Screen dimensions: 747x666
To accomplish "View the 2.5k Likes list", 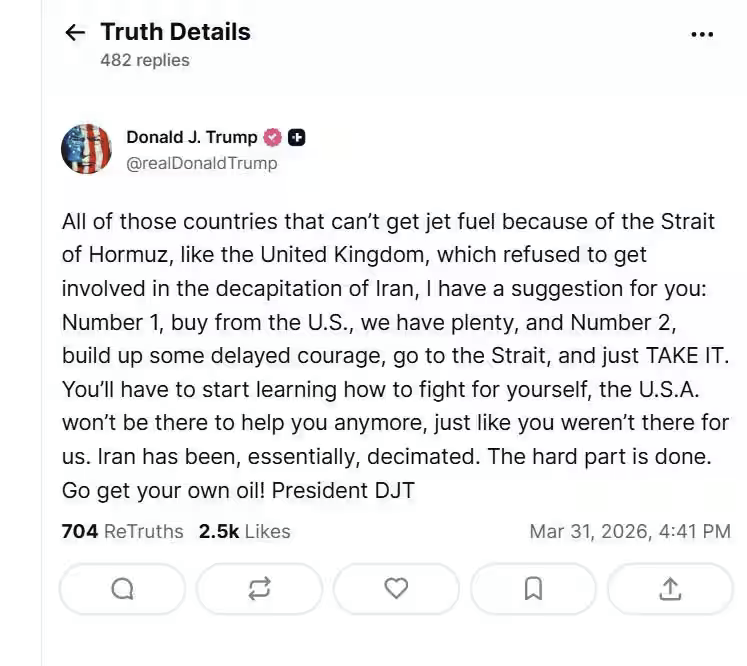I will pos(244,531).
